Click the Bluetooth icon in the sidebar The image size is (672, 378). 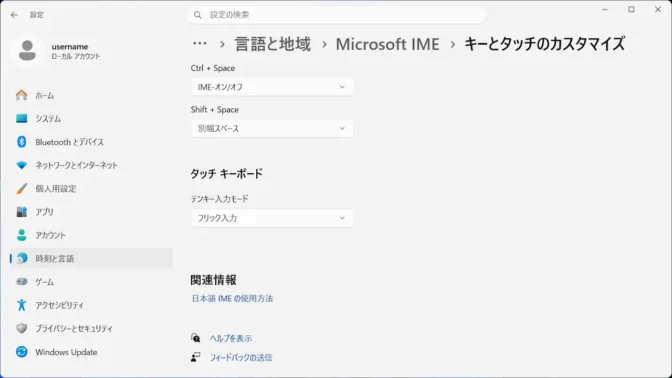(21, 142)
